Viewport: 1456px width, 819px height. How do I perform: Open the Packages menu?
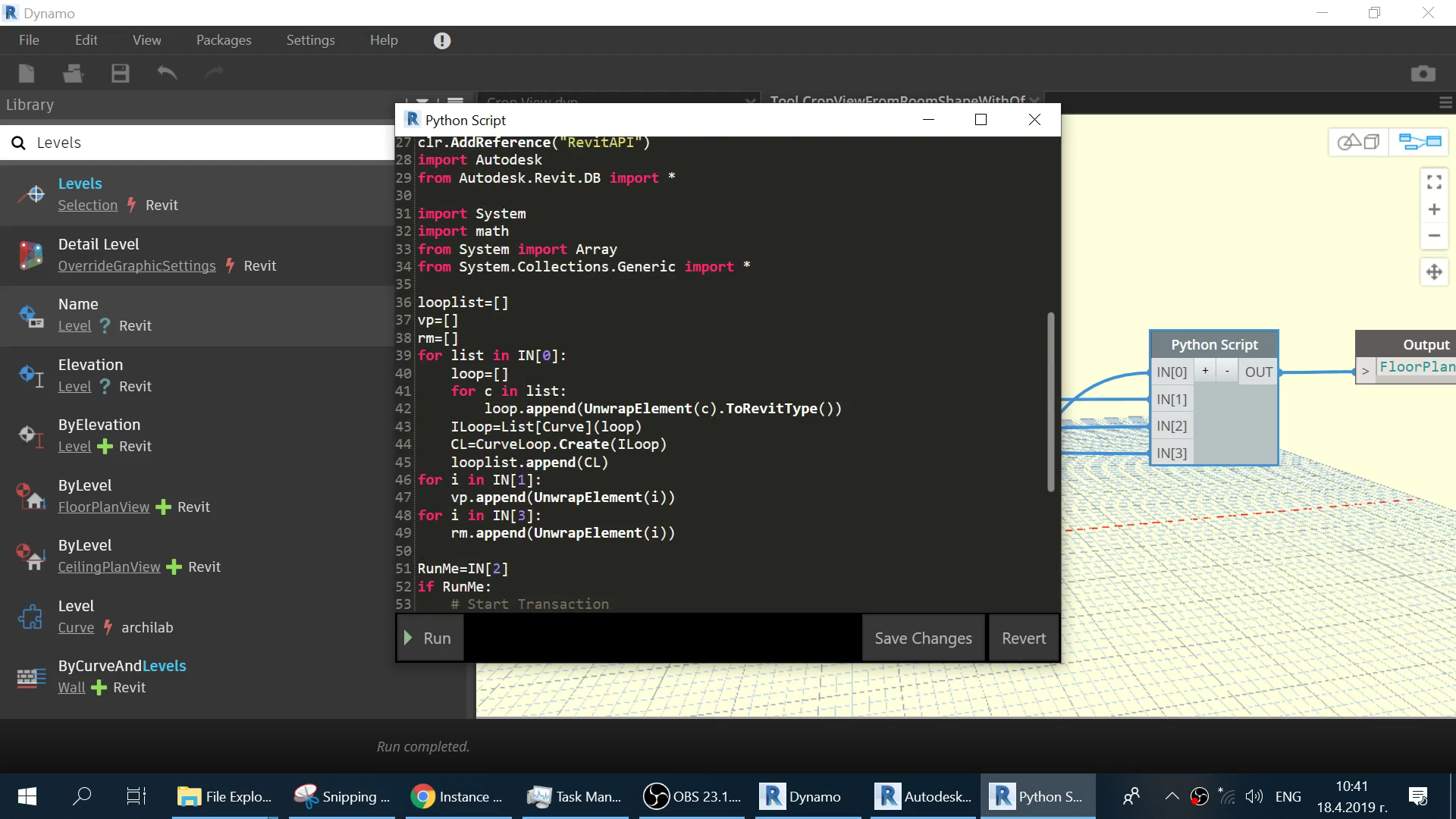[224, 40]
